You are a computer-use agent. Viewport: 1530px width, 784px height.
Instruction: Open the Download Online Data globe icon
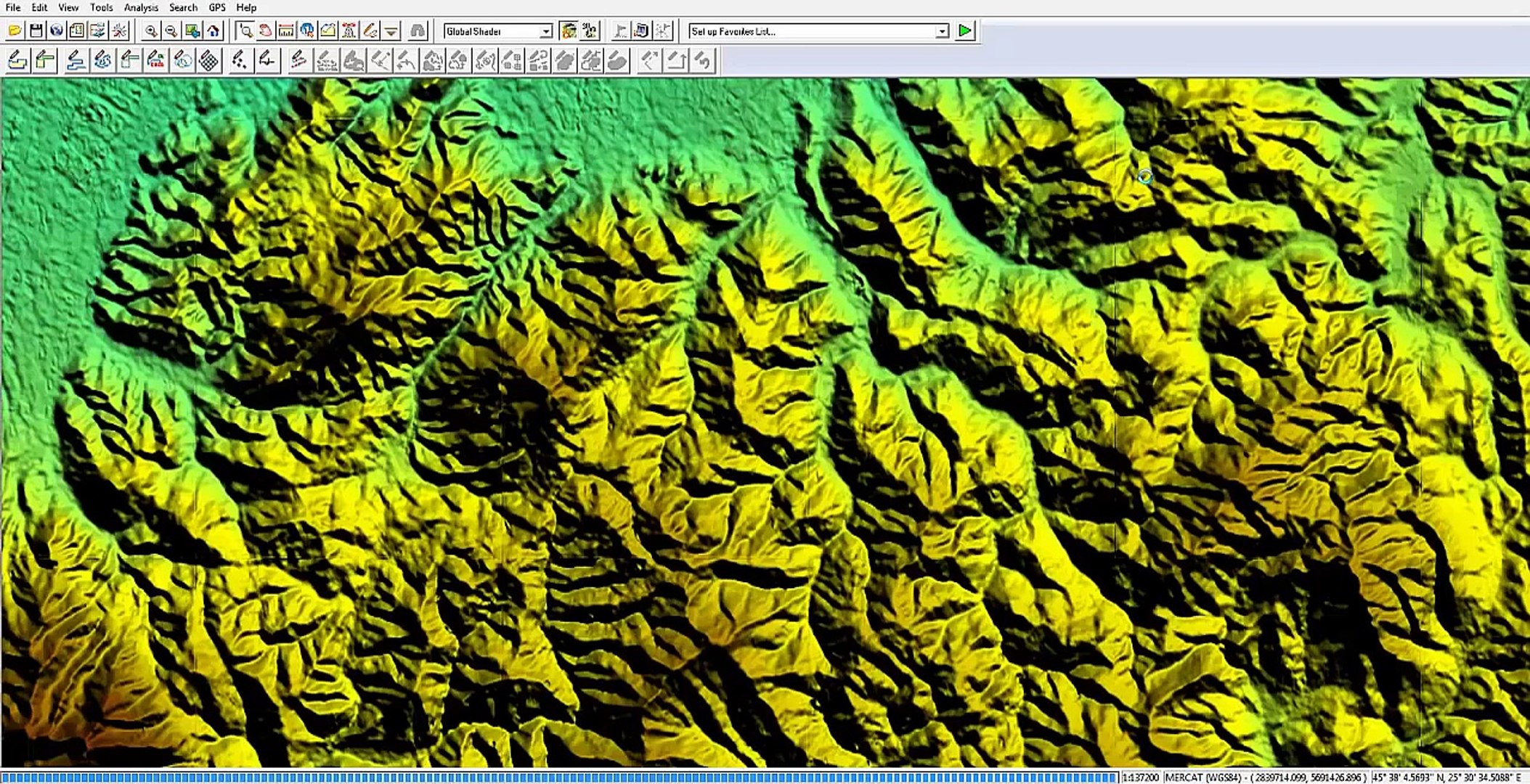56,30
